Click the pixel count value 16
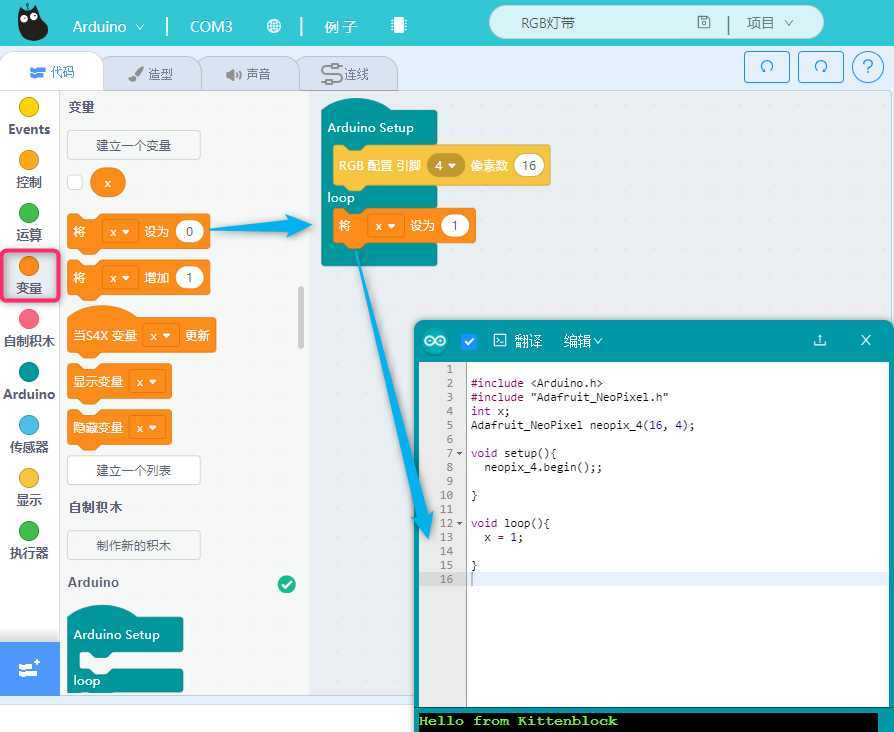Image resolution: width=894 pixels, height=732 pixels. click(x=529, y=165)
